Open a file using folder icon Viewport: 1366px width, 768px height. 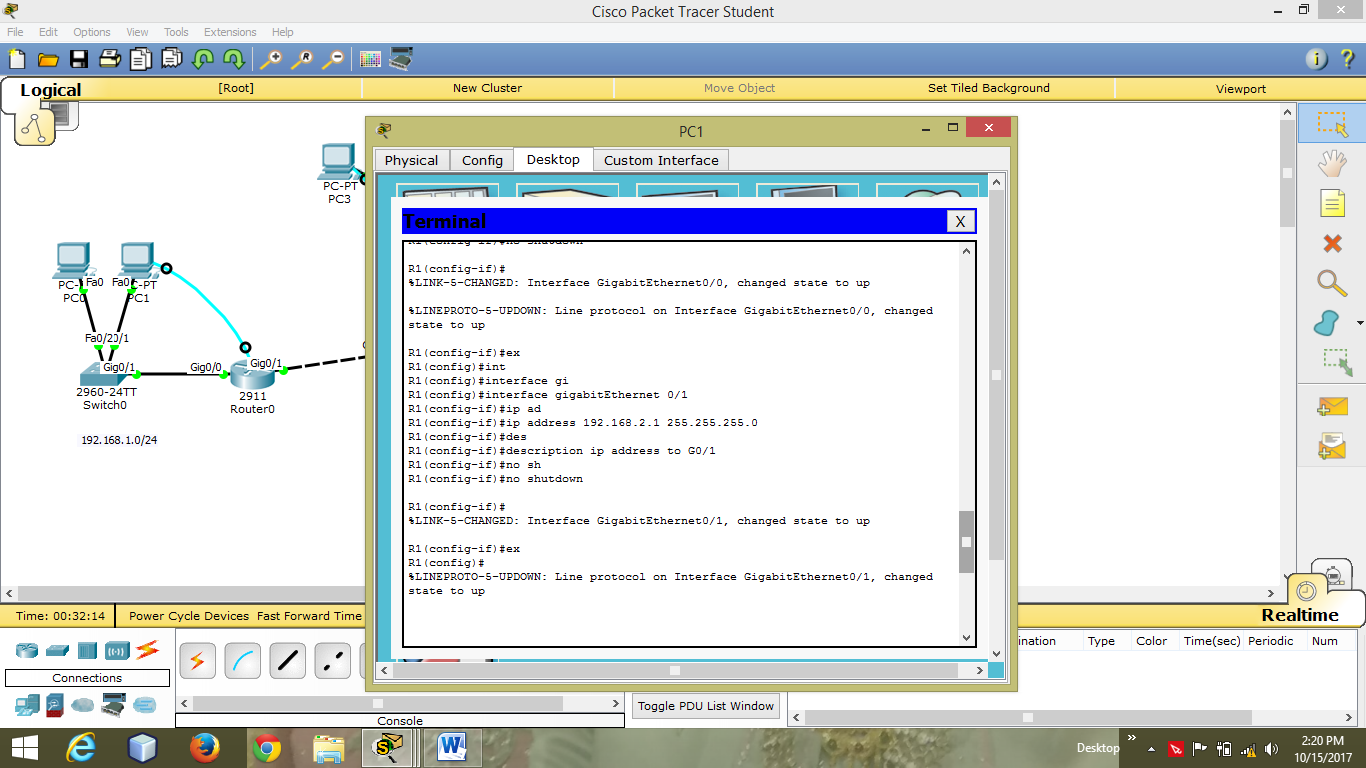click(x=48, y=59)
